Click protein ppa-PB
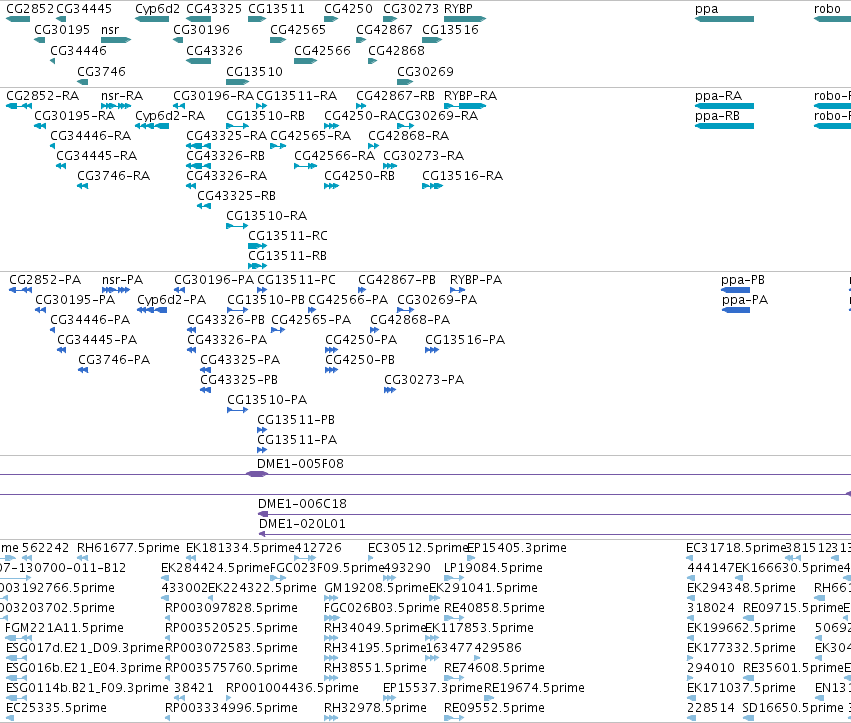This screenshot has height=723, width=851. tap(743, 280)
